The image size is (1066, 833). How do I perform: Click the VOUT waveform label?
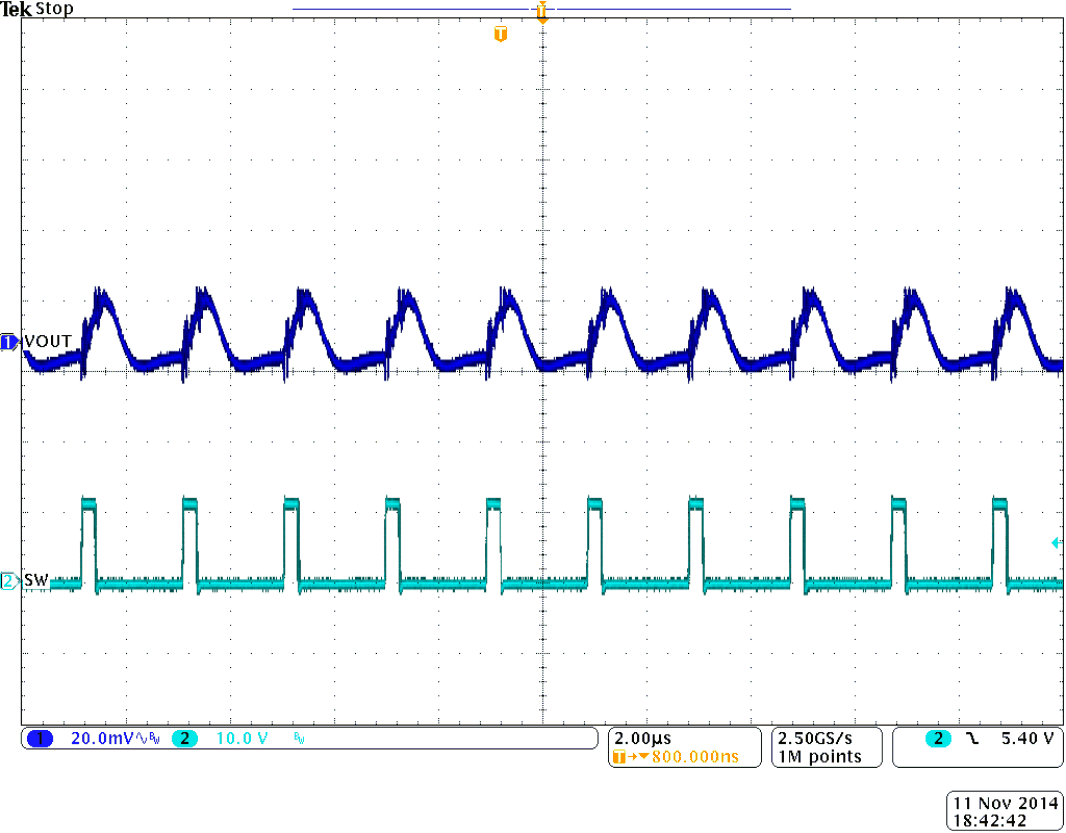[x=47, y=342]
